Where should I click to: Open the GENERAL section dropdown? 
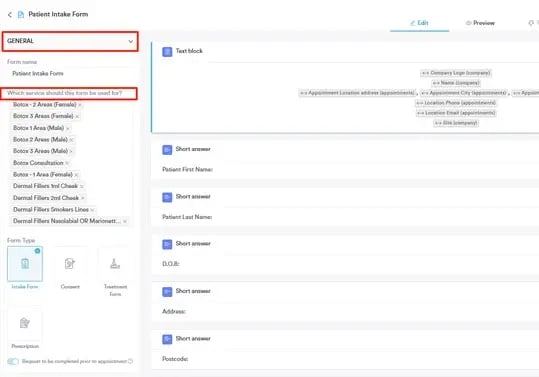point(70,41)
